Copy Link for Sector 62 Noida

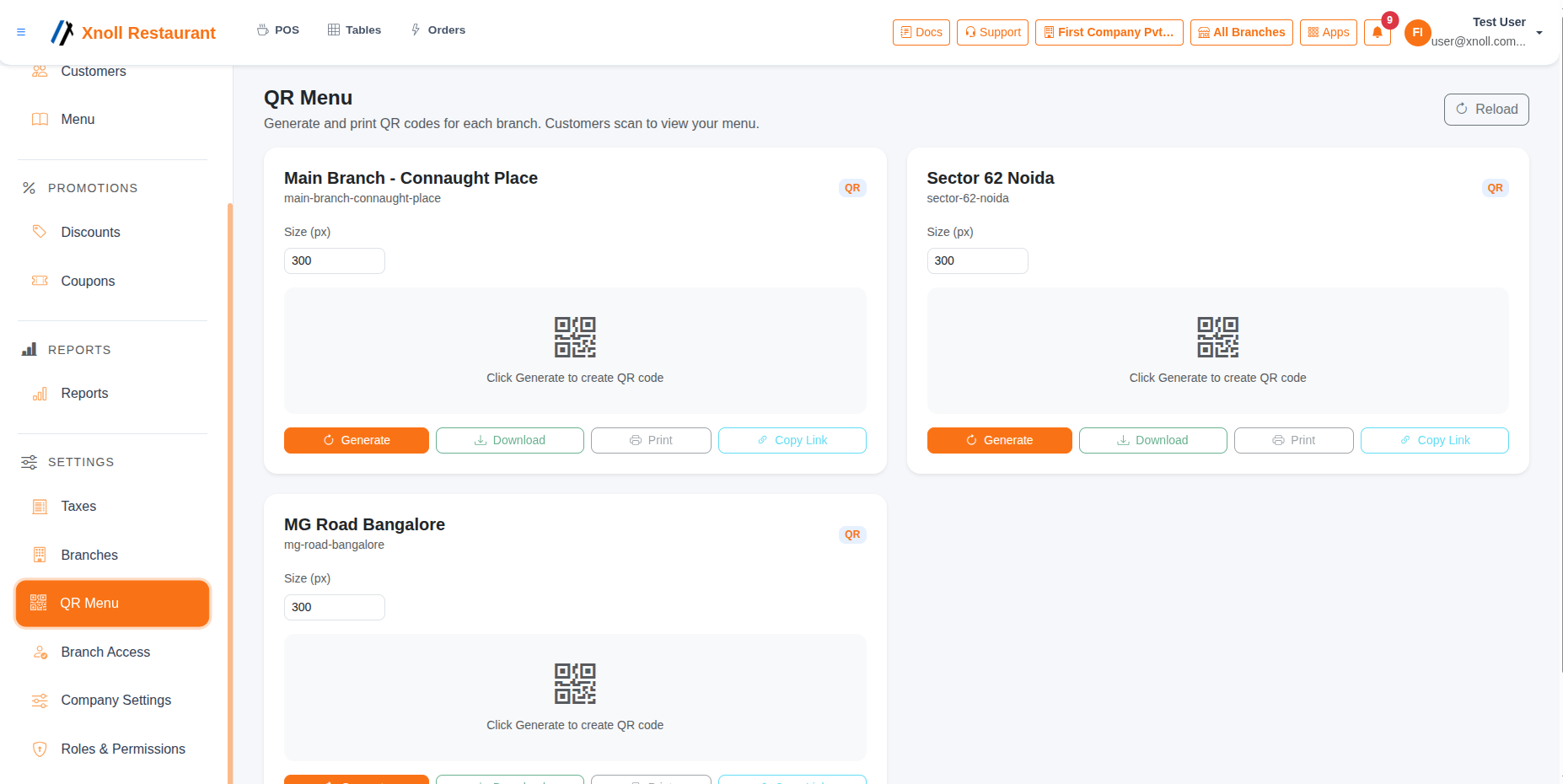click(1435, 440)
